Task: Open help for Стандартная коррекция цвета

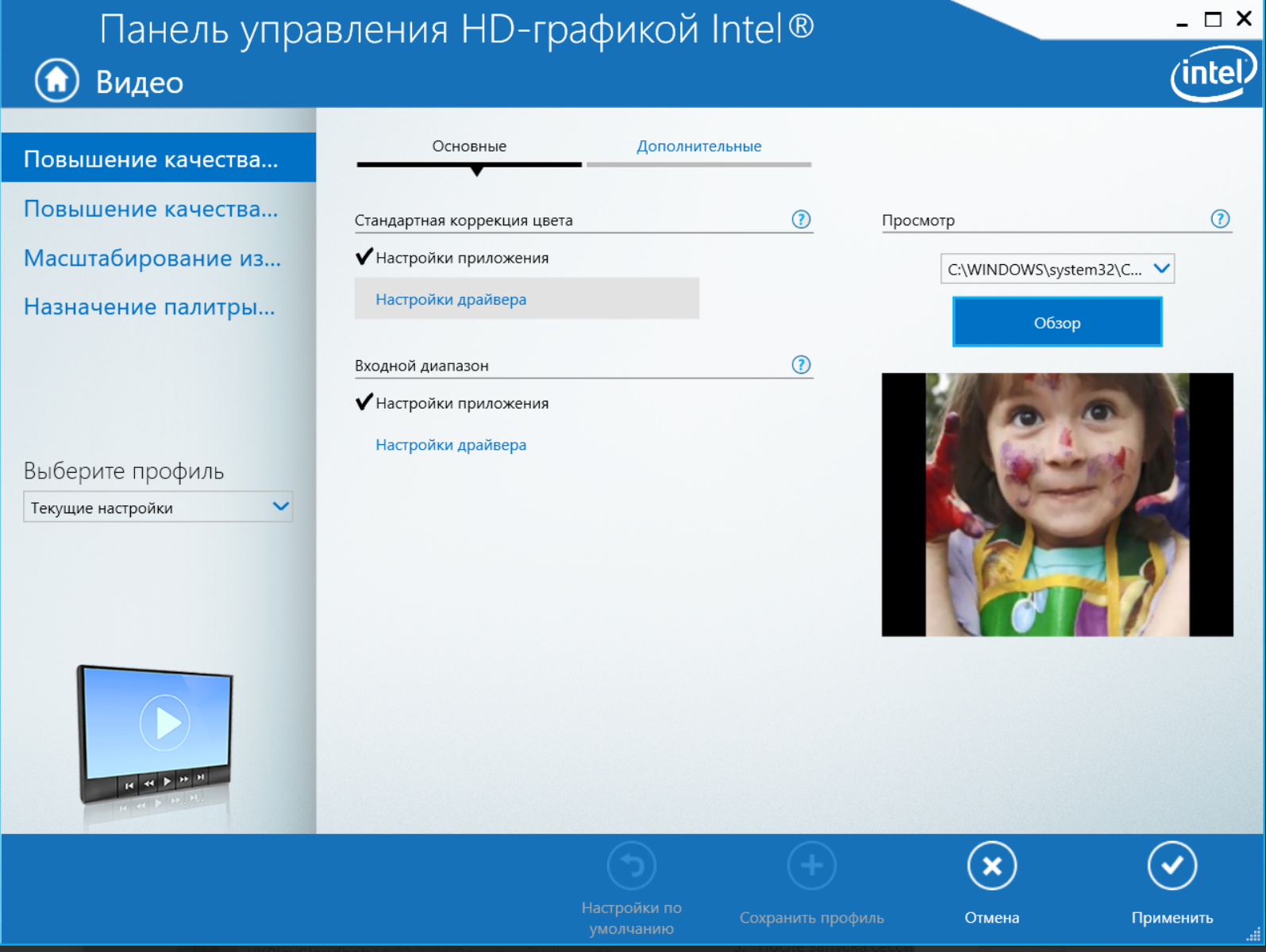Action: click(801, 220)
